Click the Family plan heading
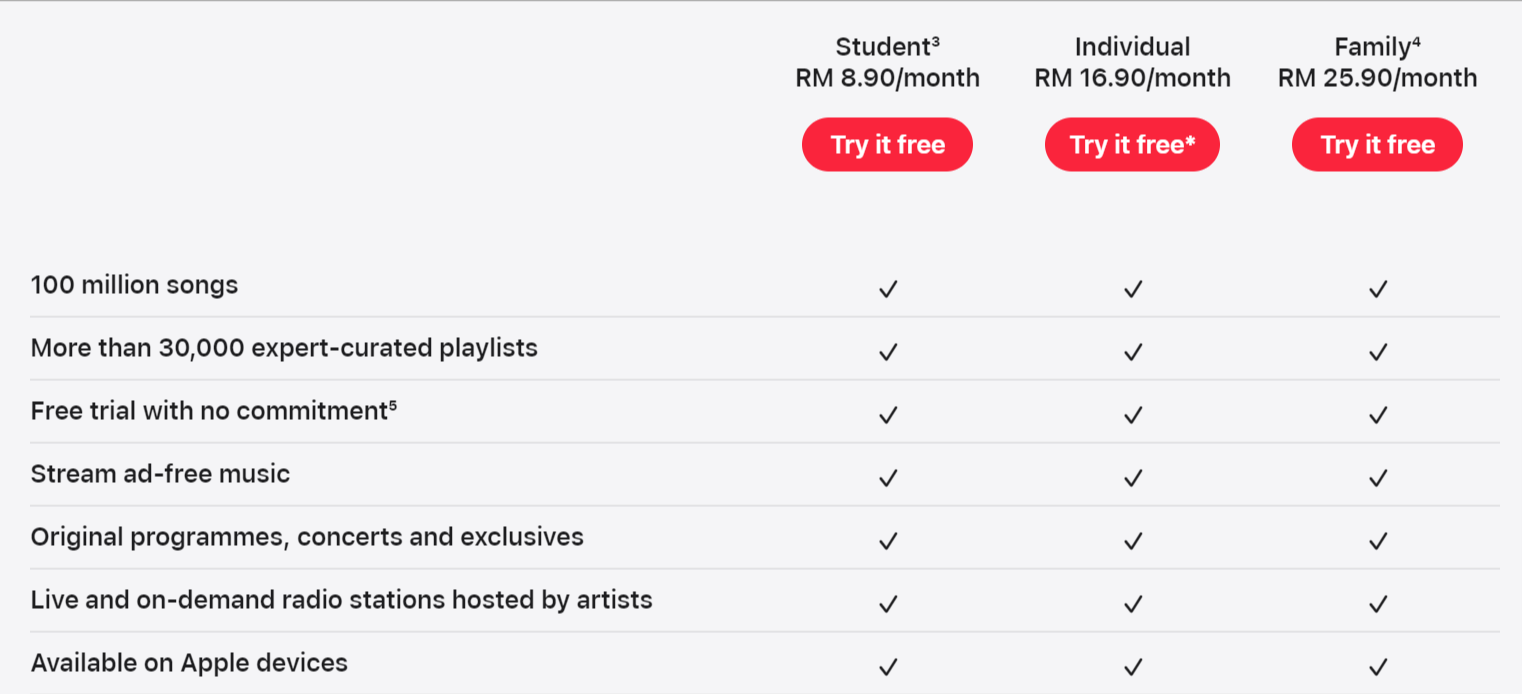 1371,47
